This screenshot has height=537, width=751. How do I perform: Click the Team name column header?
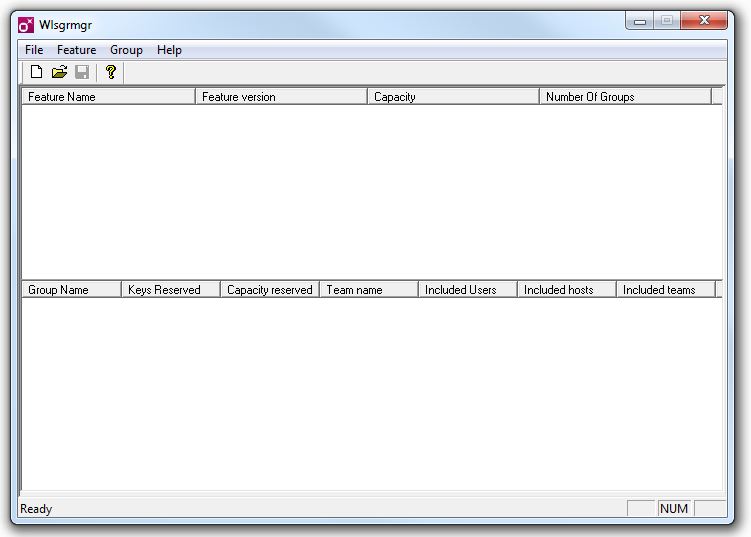coord(369,290)
